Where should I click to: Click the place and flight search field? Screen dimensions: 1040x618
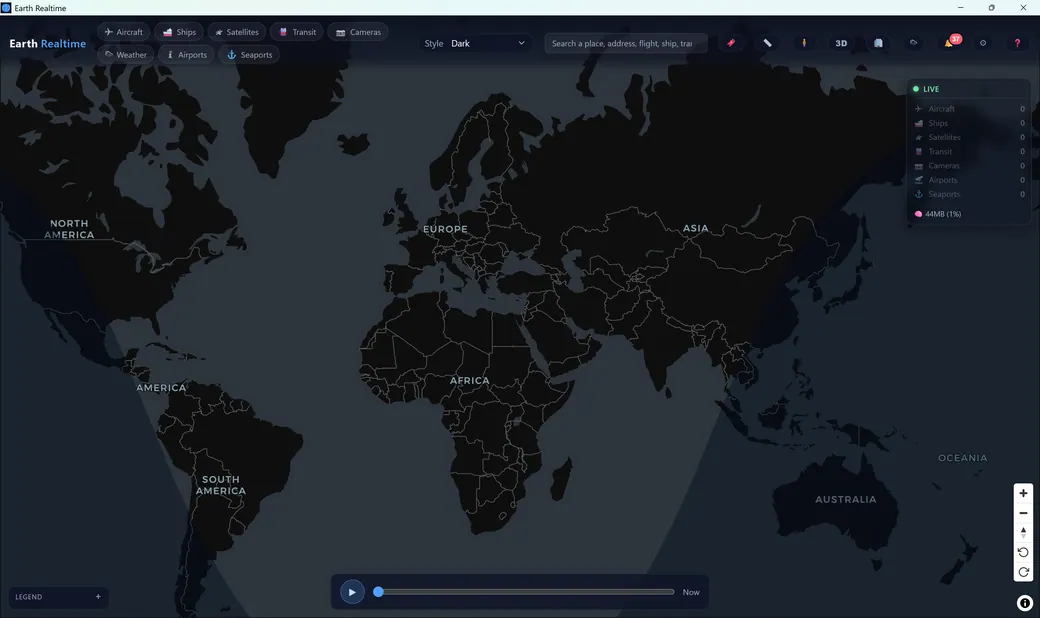click(625, 44)
